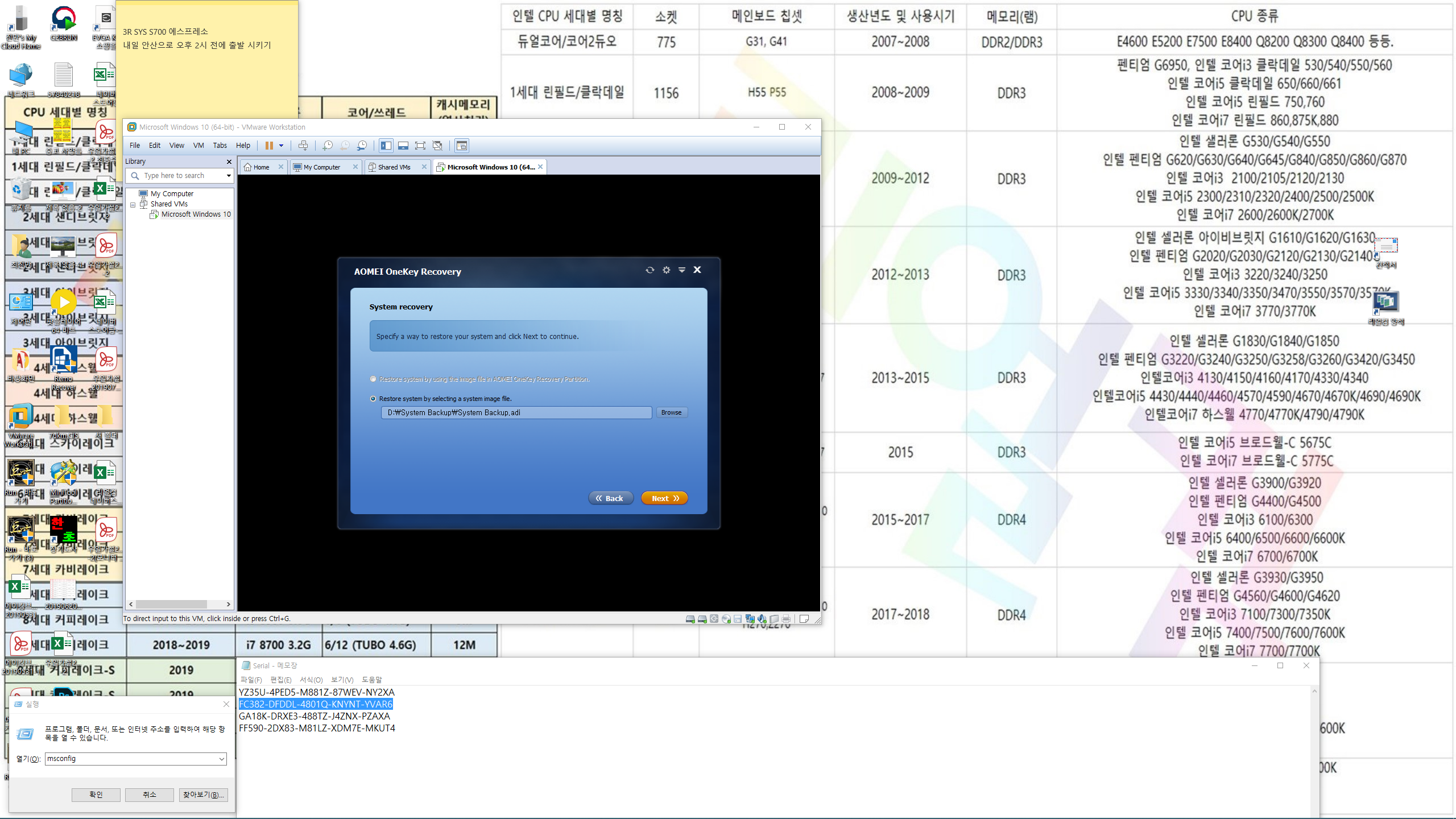1456x819 pixels.
Task: Click Browse for system image file
Action: pyautogui.click(x=672, y=412)
